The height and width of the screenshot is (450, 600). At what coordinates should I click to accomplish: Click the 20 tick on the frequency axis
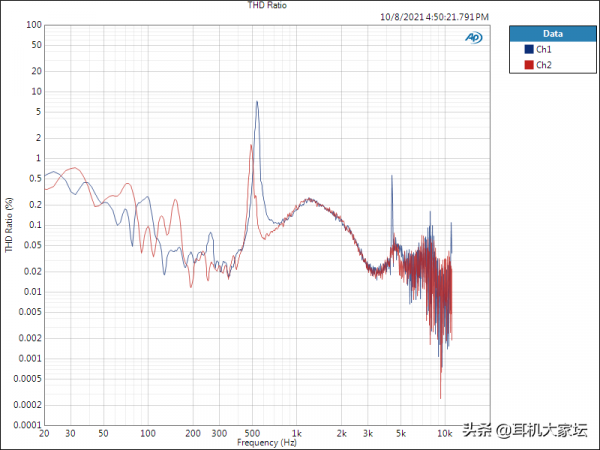click(44, 433)
